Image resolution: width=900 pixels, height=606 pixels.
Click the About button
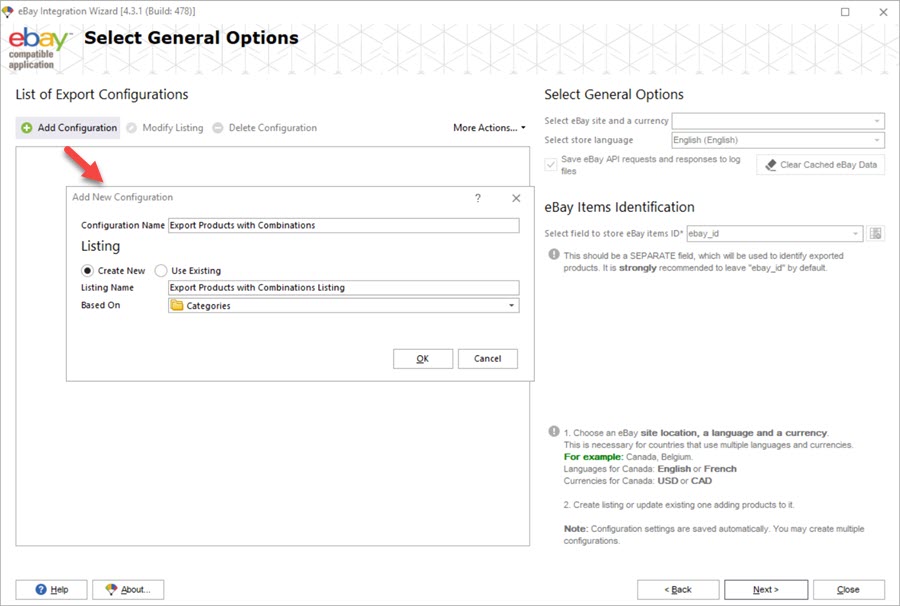point(128,589)
